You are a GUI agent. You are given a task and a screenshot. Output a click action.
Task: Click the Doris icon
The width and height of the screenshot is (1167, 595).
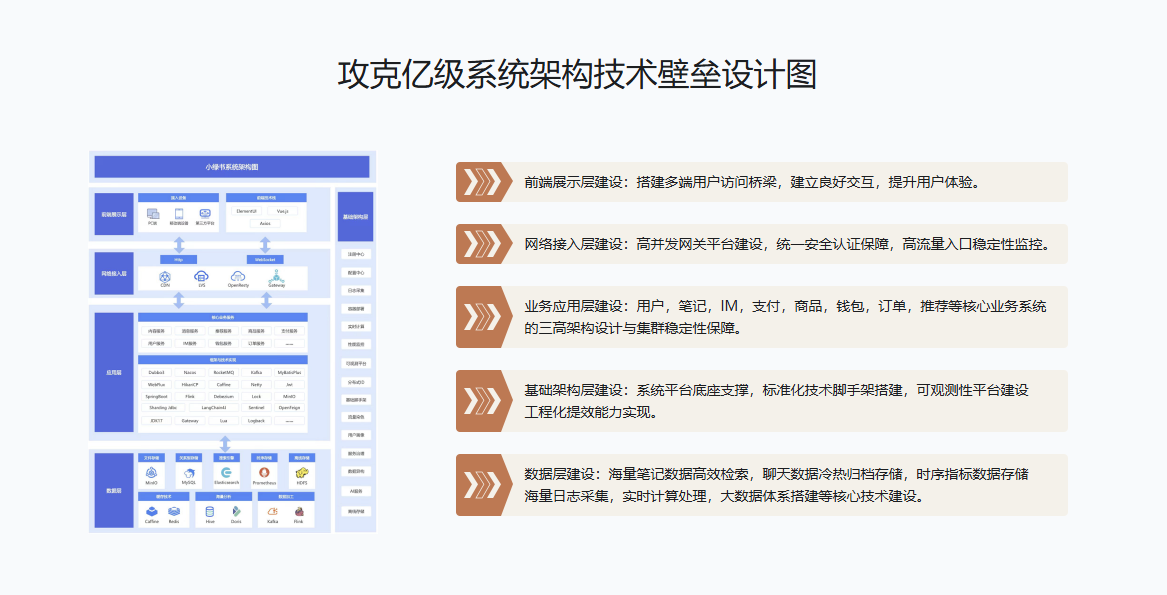(x=236, y=511)
